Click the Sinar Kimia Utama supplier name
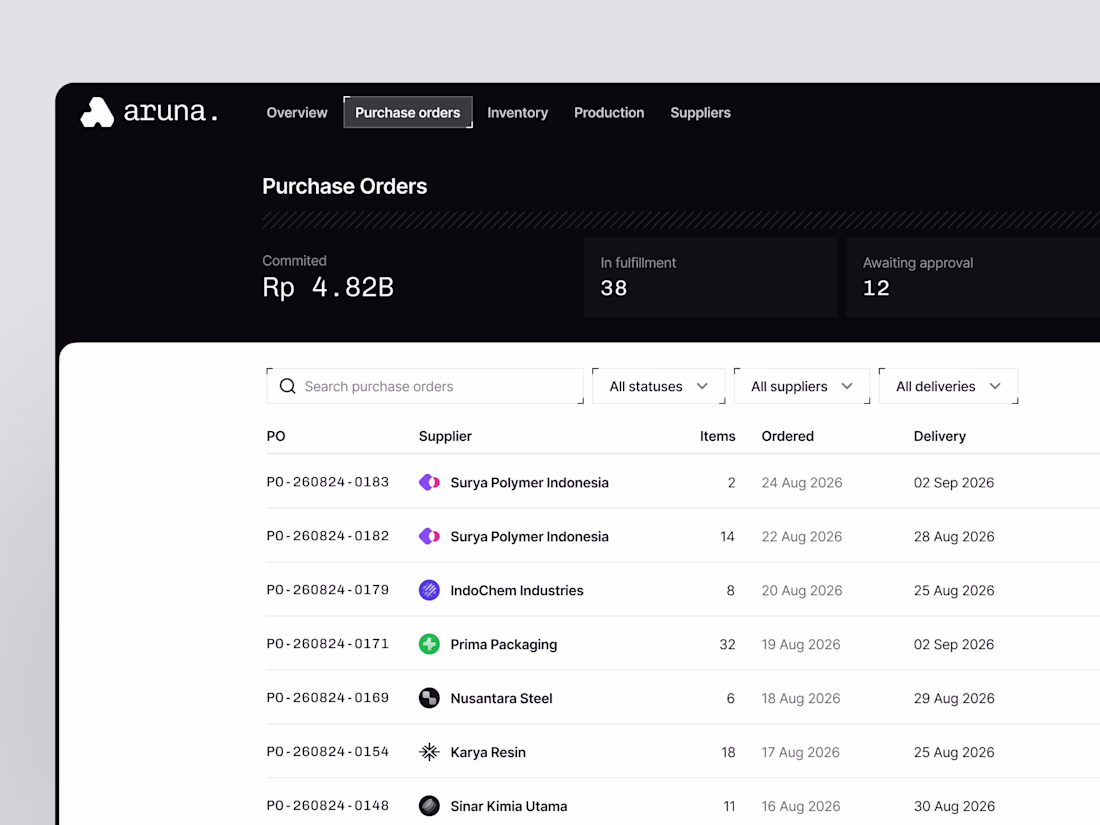1100x825 pixels. tap(509, 806)
